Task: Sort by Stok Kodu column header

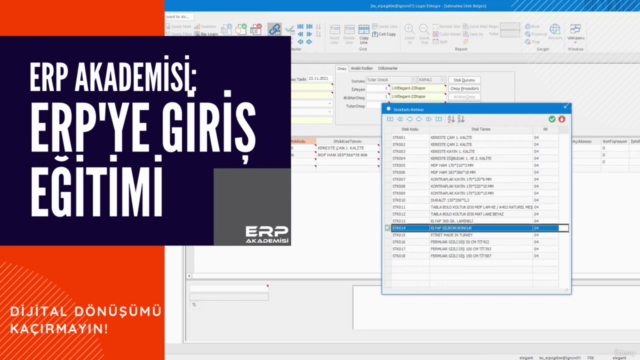Action: pos(410,129)
